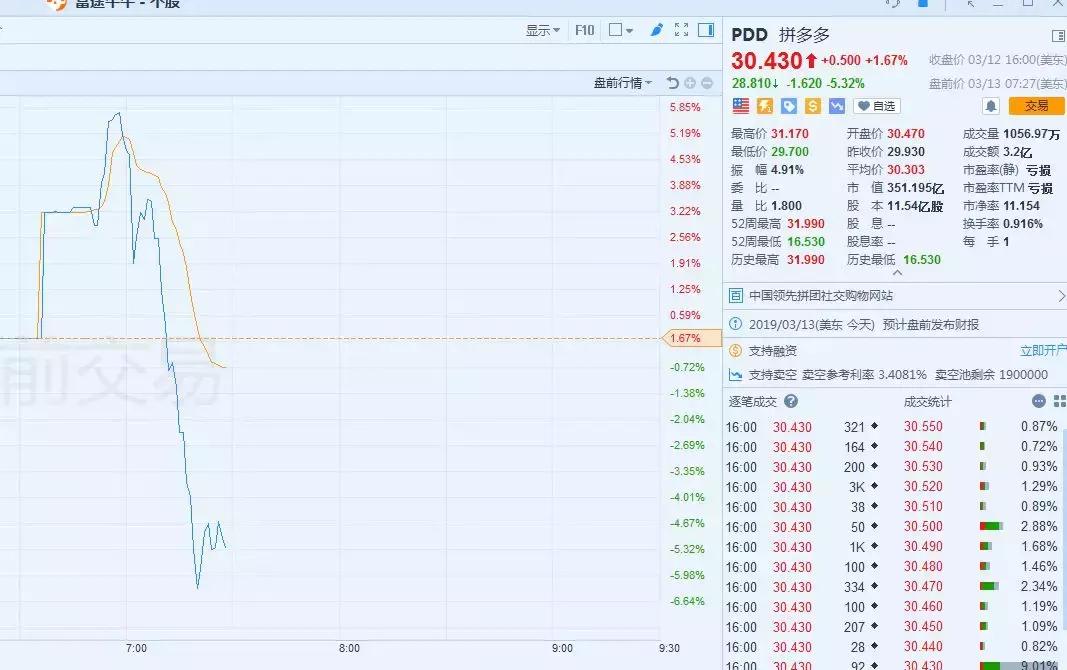The width and height of the screenshot is (1067, 670).
Task: Click the dollar-sign financials icon
Action: tap(813, 106)
